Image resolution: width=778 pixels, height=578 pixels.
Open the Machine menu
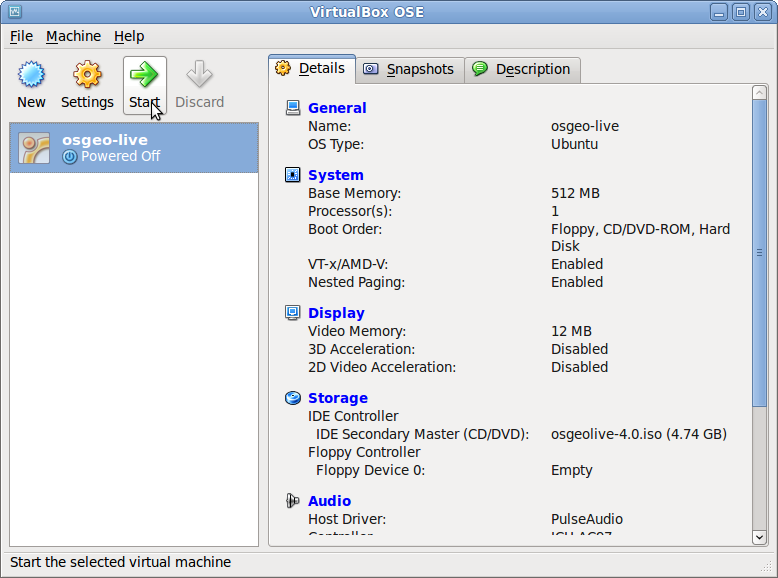(x=73, y=36)
